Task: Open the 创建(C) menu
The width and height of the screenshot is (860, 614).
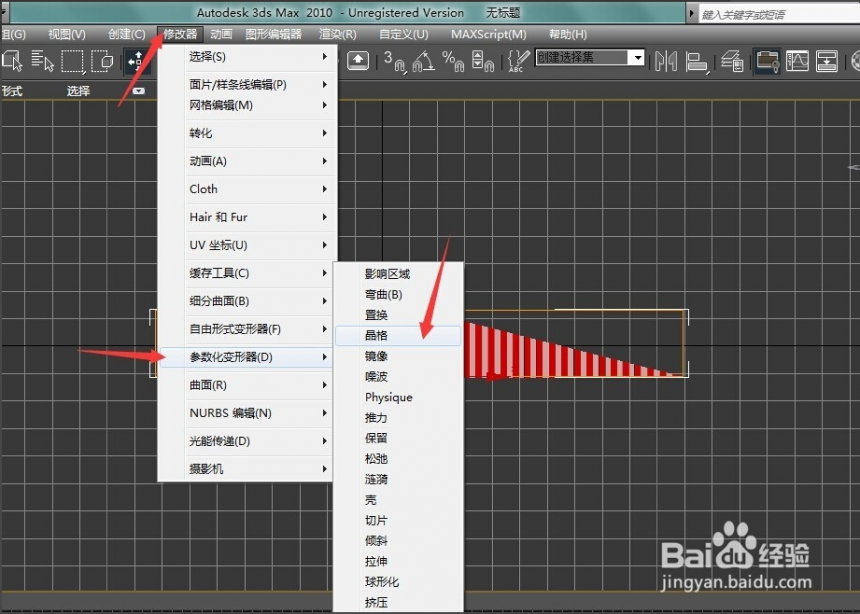Action: (x=127, y=34)
